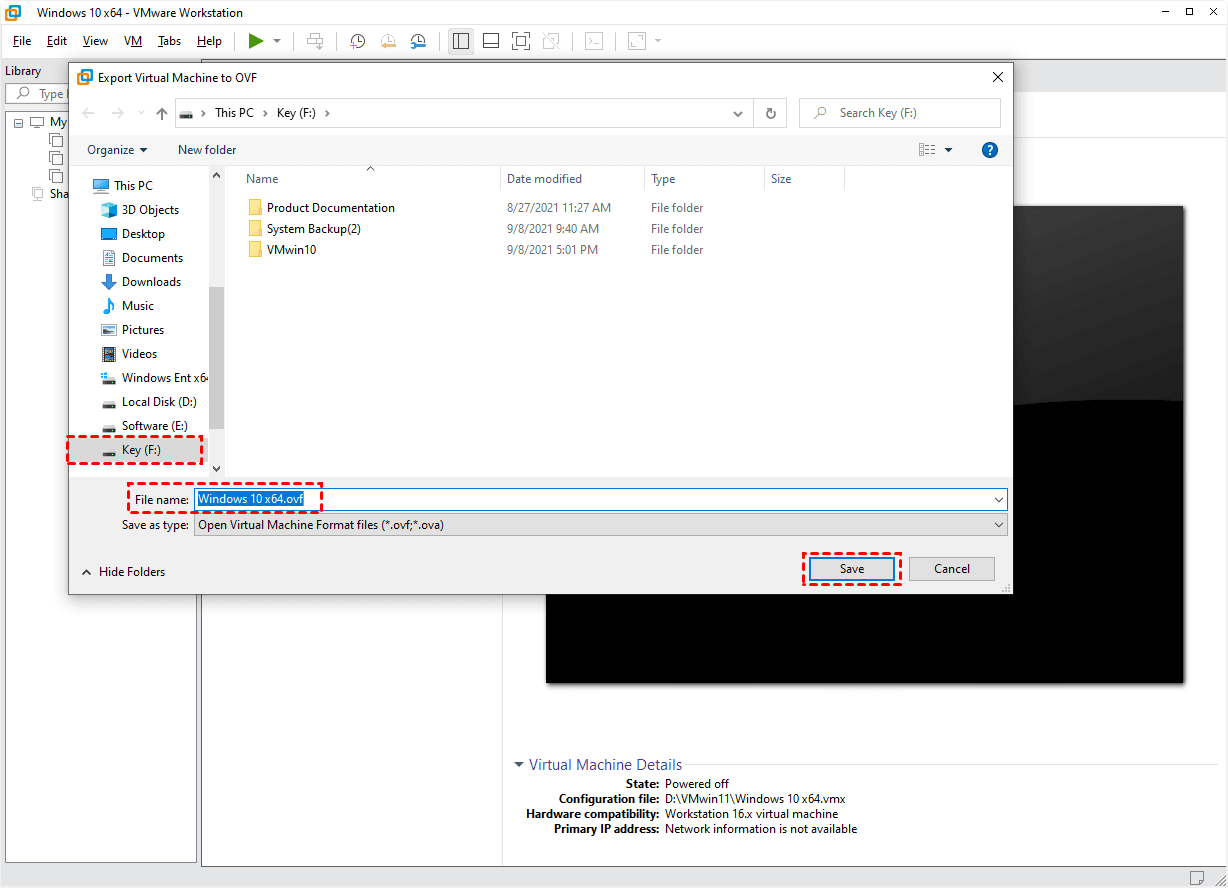Open the recent locations dropdown chevron

pos(141,114)
